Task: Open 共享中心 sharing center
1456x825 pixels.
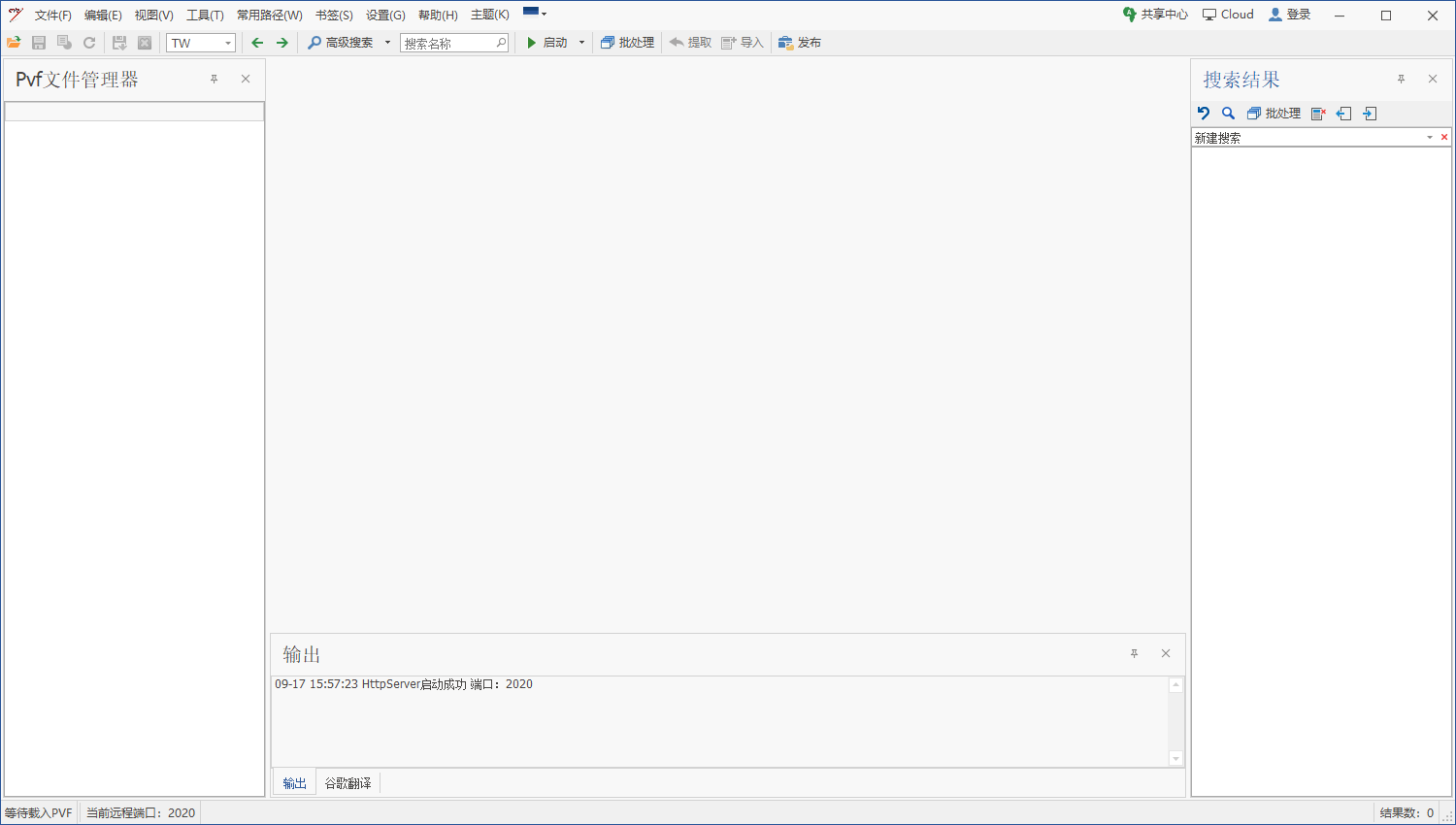Action: click(x=1155, y=15)
